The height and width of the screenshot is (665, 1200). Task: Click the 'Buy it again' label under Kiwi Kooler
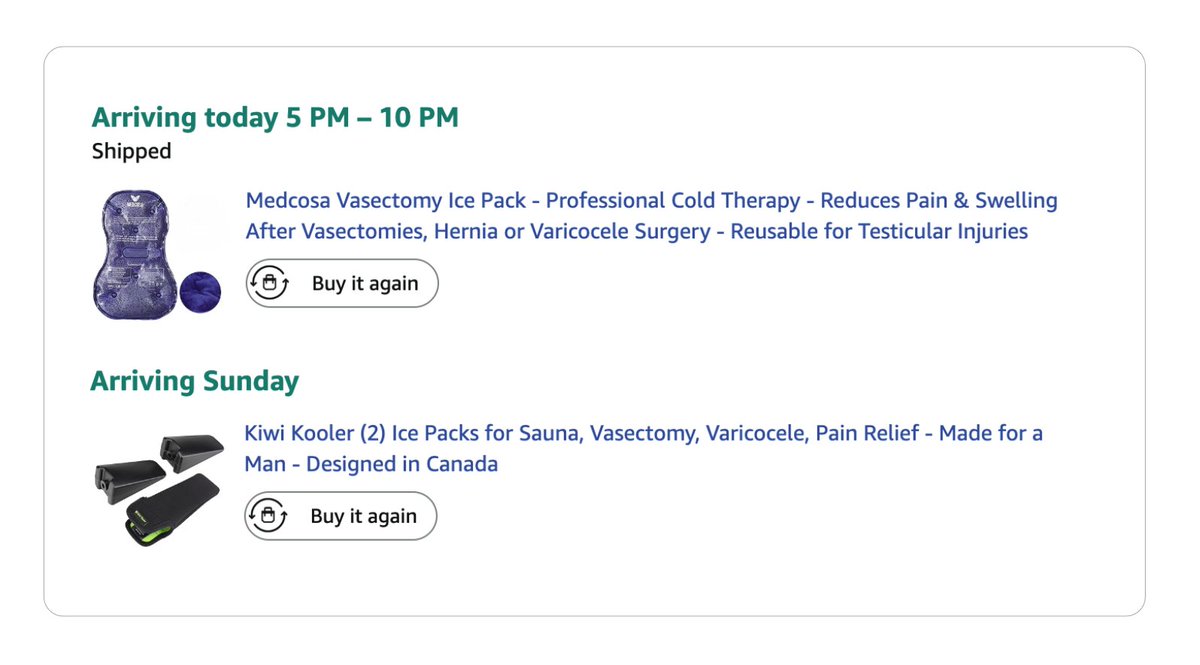[x=364, y=516]
